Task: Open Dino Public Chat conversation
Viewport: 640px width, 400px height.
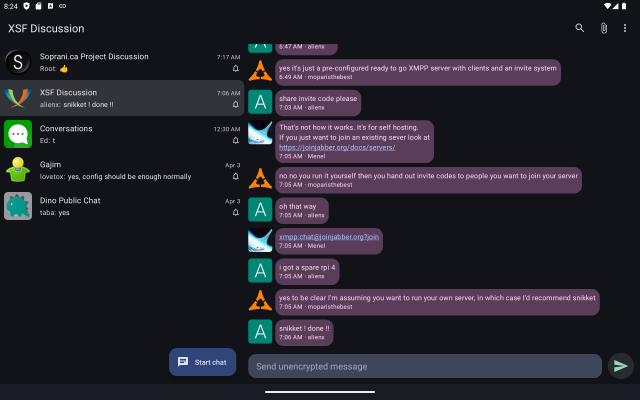Action: point(120,206)
